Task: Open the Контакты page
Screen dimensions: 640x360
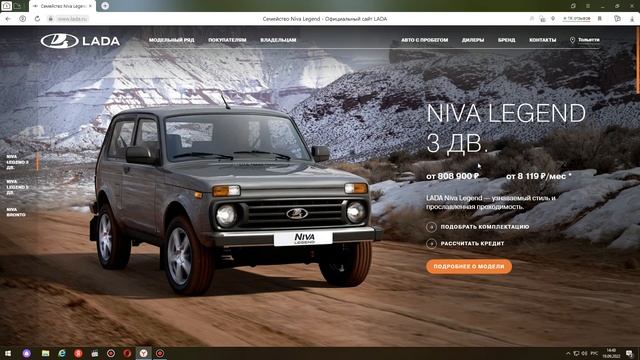Action: [542, 40]
